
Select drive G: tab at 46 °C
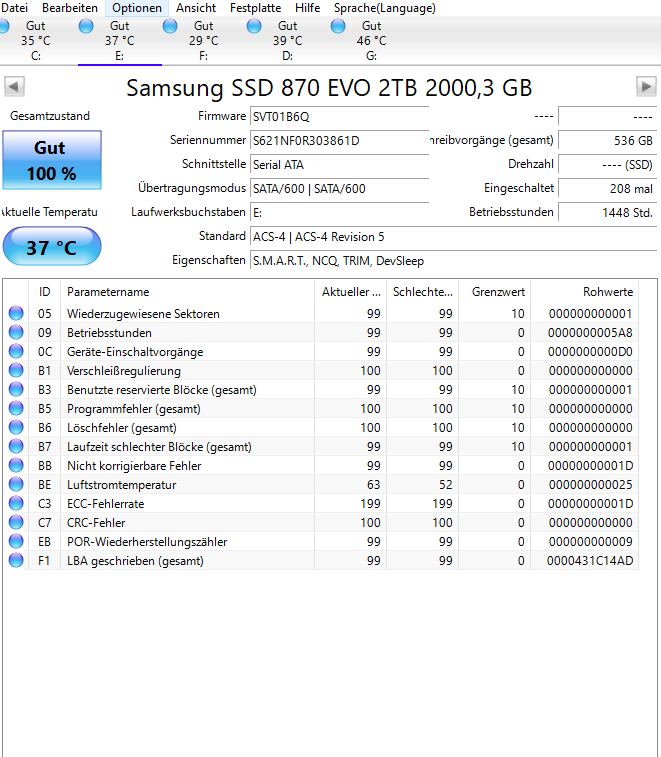(372, 41)
